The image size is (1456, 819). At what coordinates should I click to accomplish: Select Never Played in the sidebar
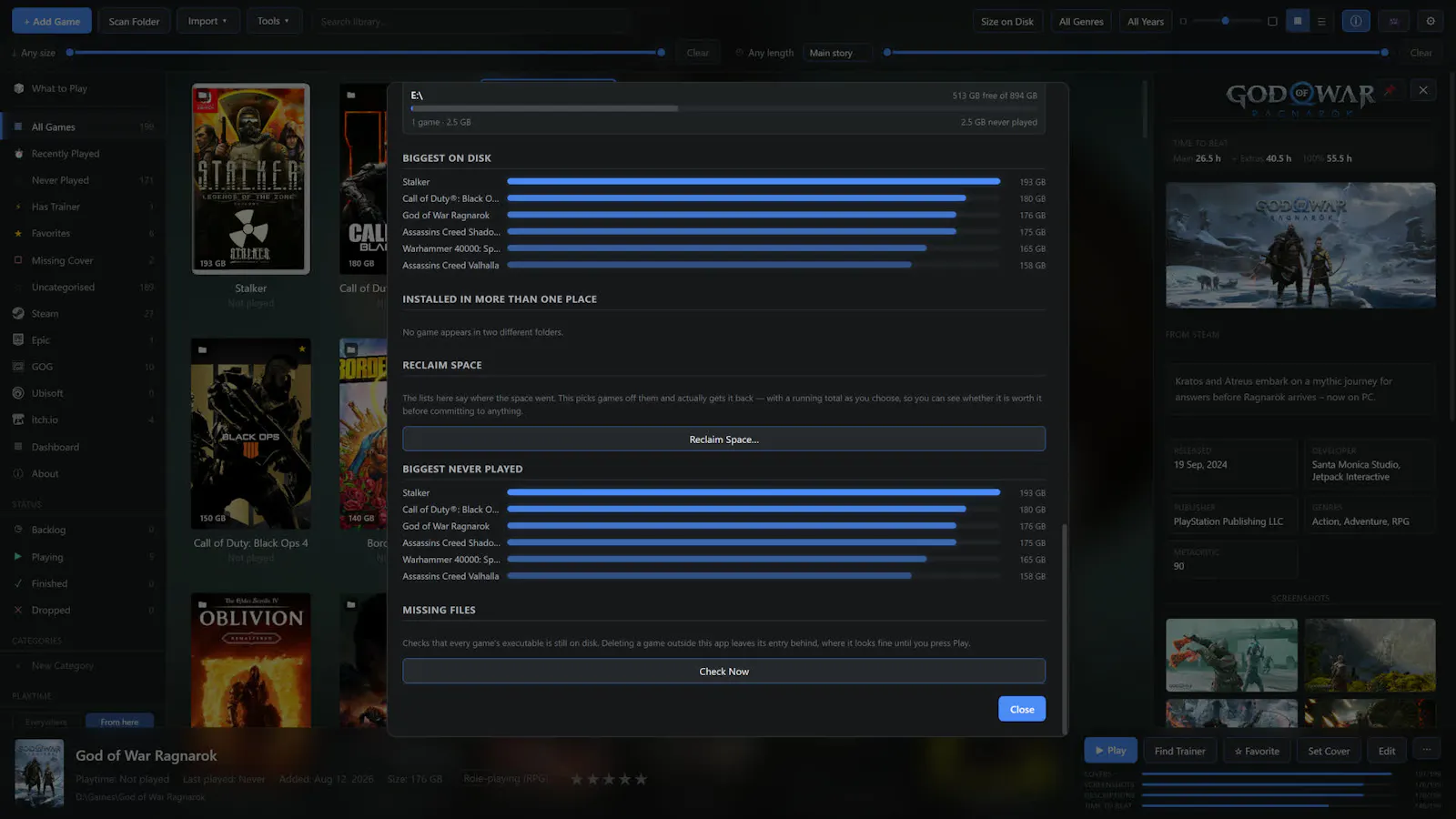pyautogui.click(x=84, y=180)
